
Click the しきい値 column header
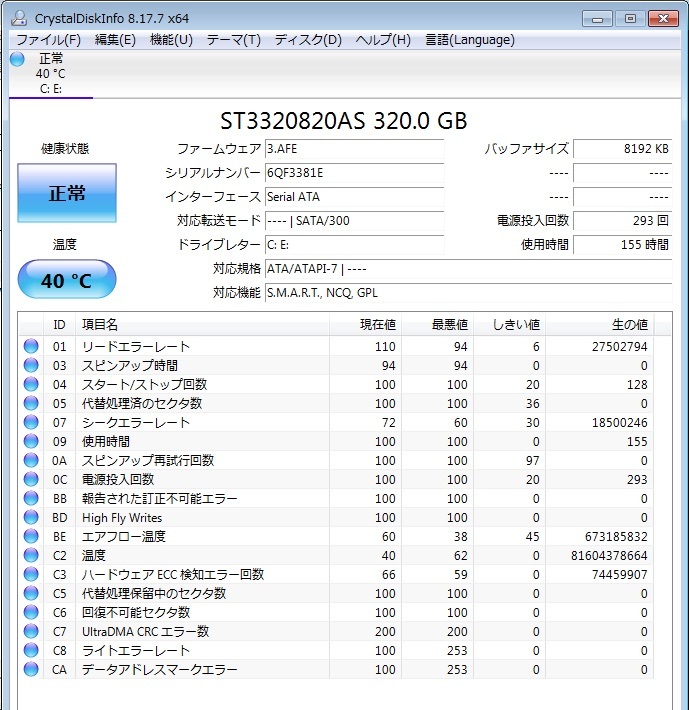(509, 325)
